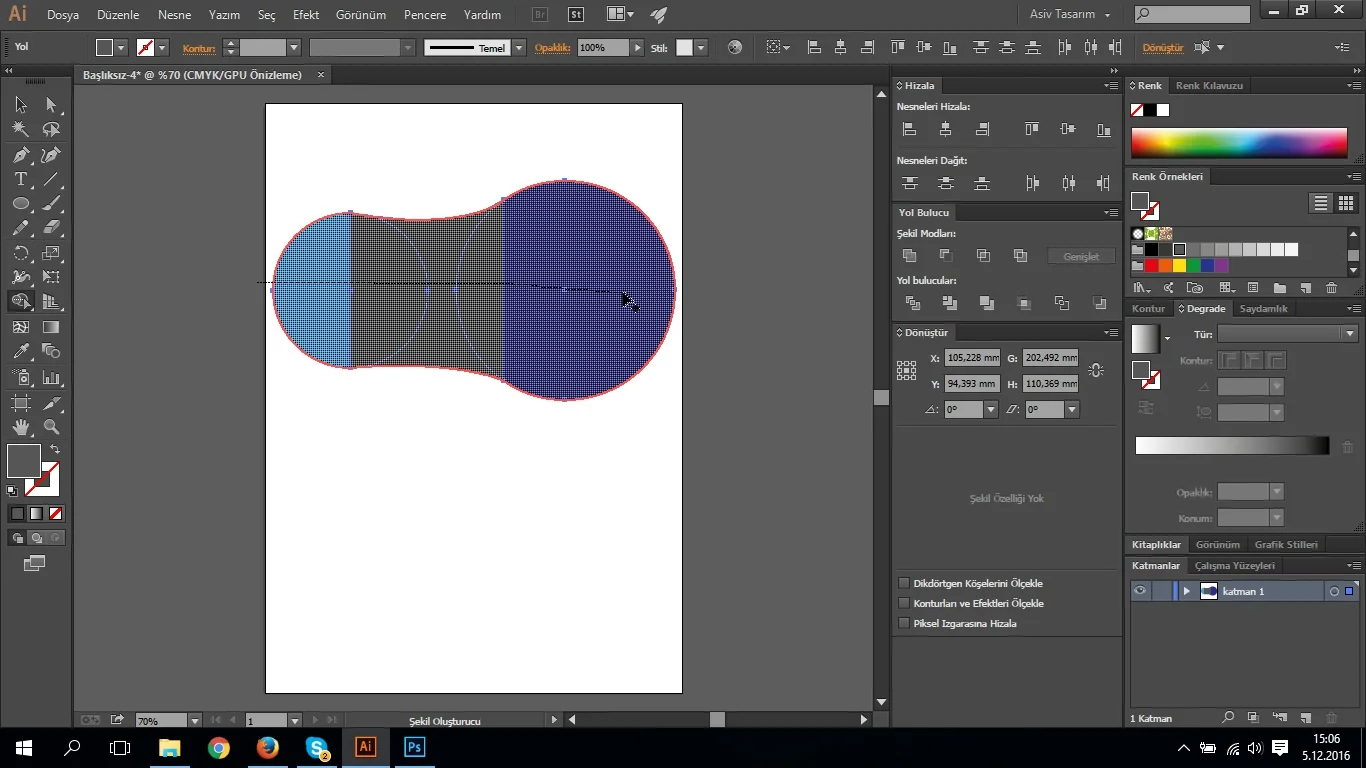Click the search icon in Layers panel
The height and width of the screenshot is (768, 1366).
point(1228,718)
